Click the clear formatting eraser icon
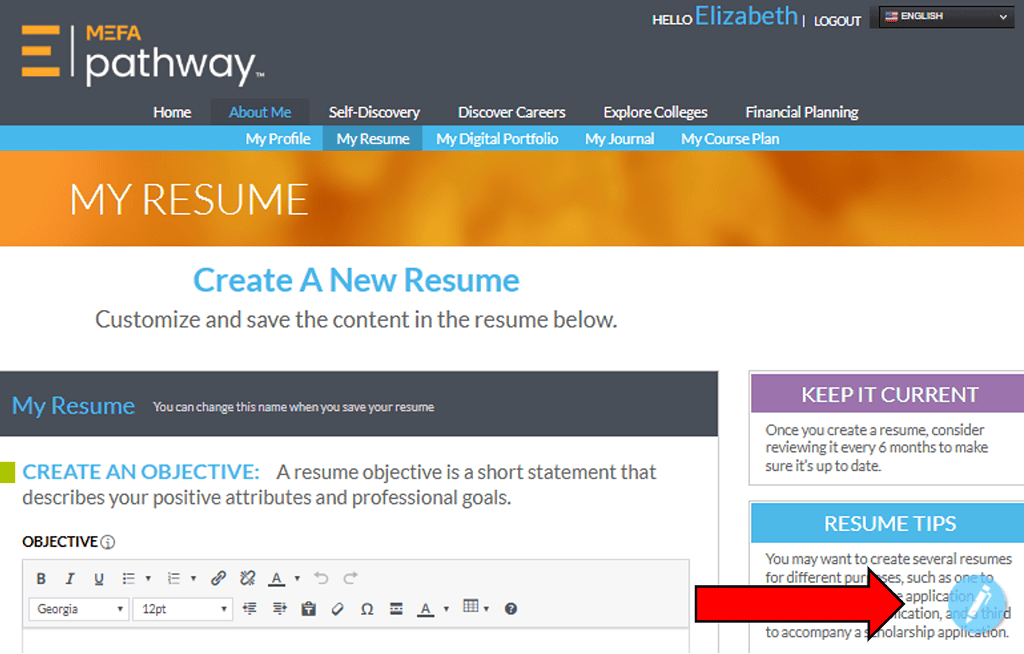The height and width of the screenshot is (654, 1024). [337, 608]
